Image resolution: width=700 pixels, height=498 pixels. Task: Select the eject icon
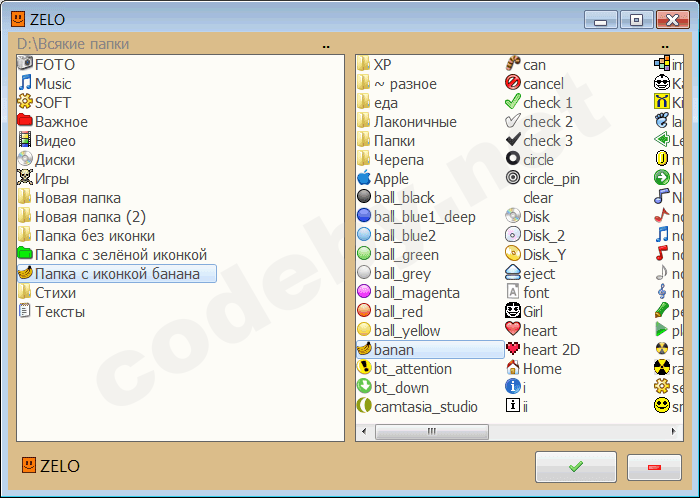513,273
